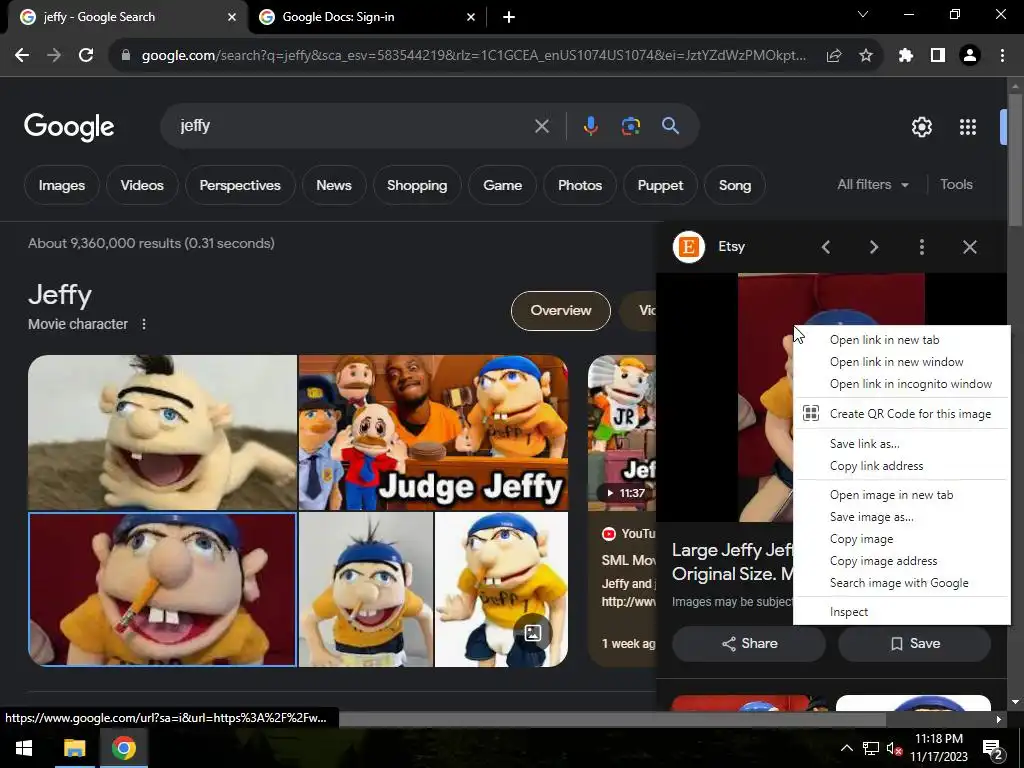Select the Song filter chip

pyautogui.click(x=735, y=185)
